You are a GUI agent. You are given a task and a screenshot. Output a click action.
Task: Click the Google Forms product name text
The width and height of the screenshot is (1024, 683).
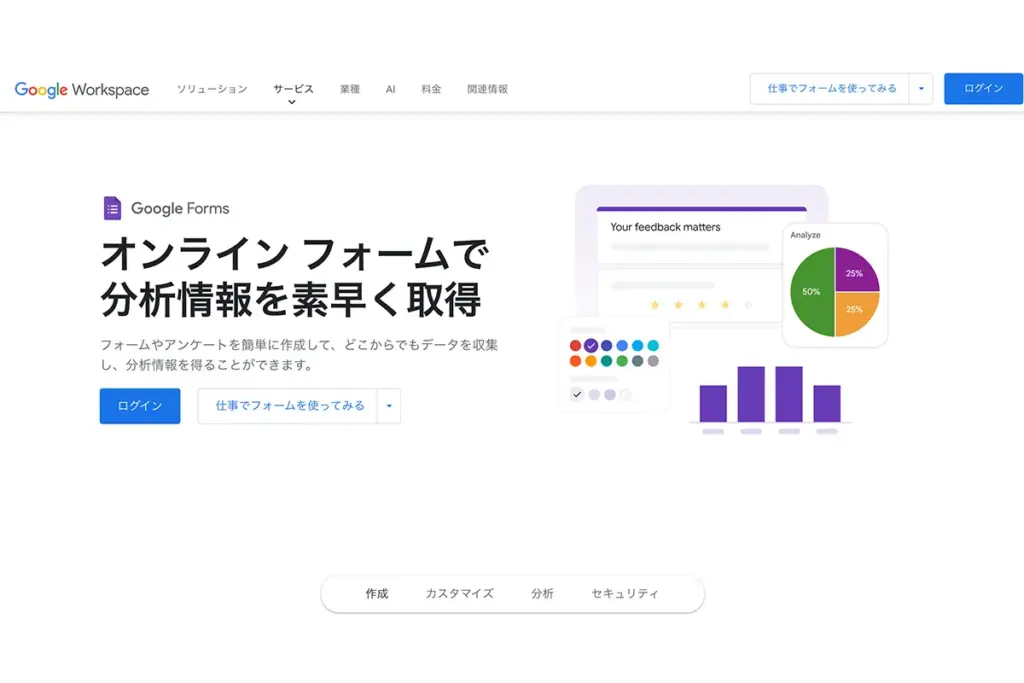pyautogui.click(x=180, y=208)
